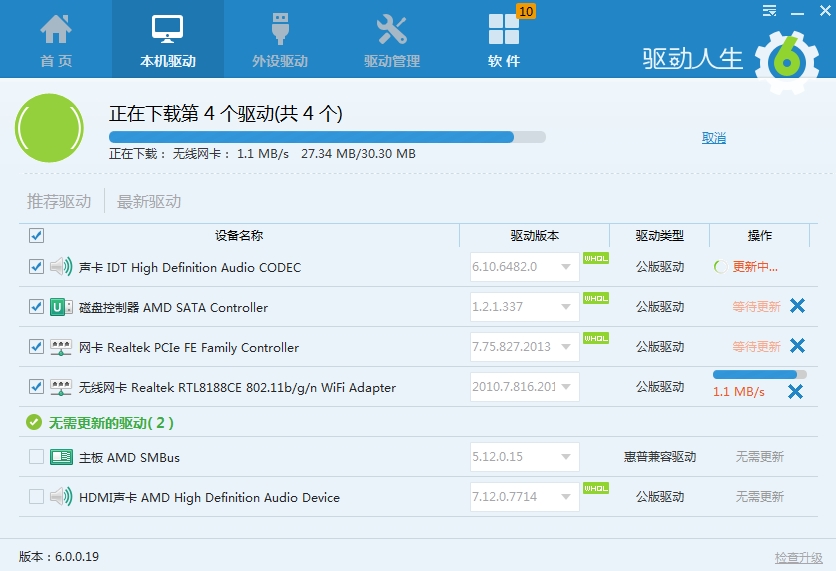The width and height of the screenshot is (836, 571).
Task: Check the AMD SMBus motherboard checkbox
Action: [x=36, y=457]
